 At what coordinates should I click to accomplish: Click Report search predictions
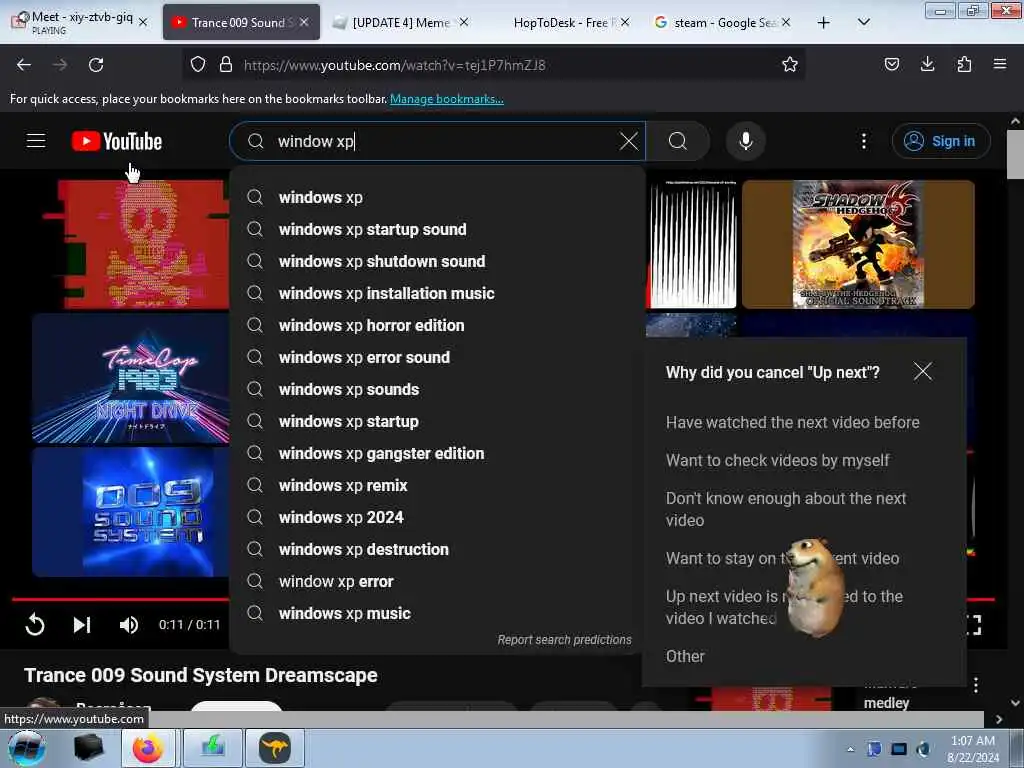[x=564, y=640]
